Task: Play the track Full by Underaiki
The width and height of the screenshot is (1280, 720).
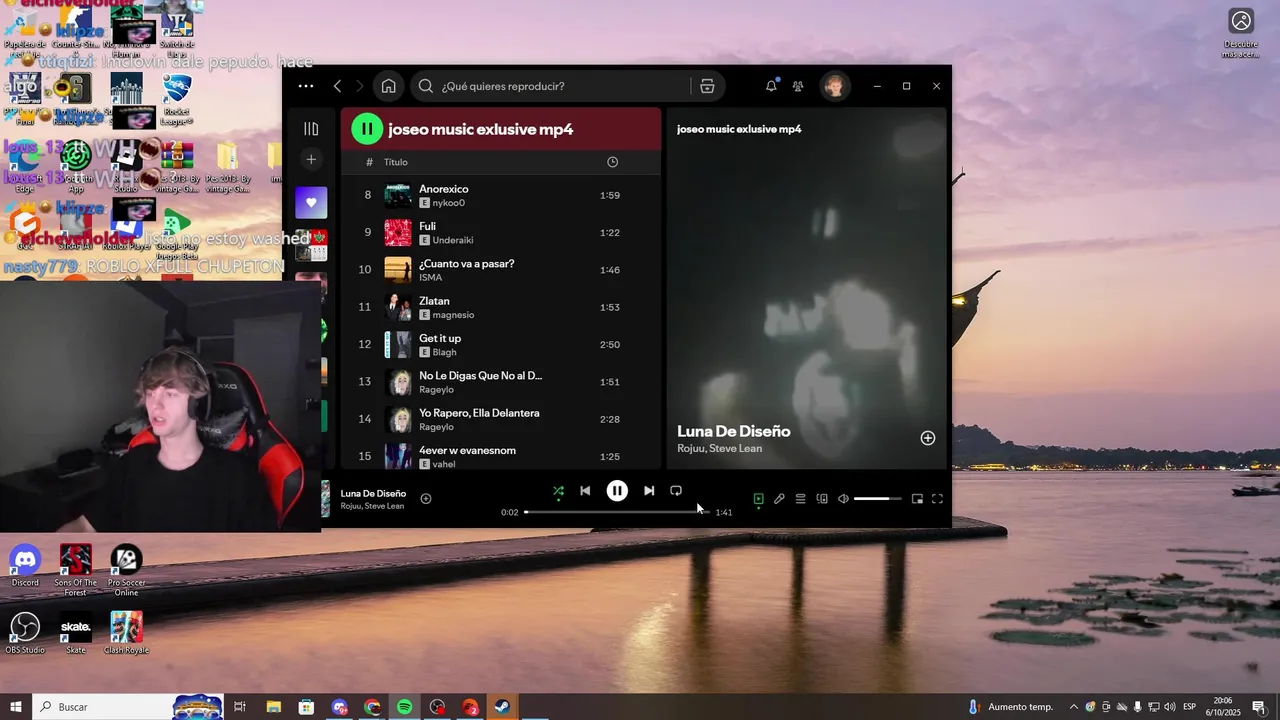Action: [501, 232]
